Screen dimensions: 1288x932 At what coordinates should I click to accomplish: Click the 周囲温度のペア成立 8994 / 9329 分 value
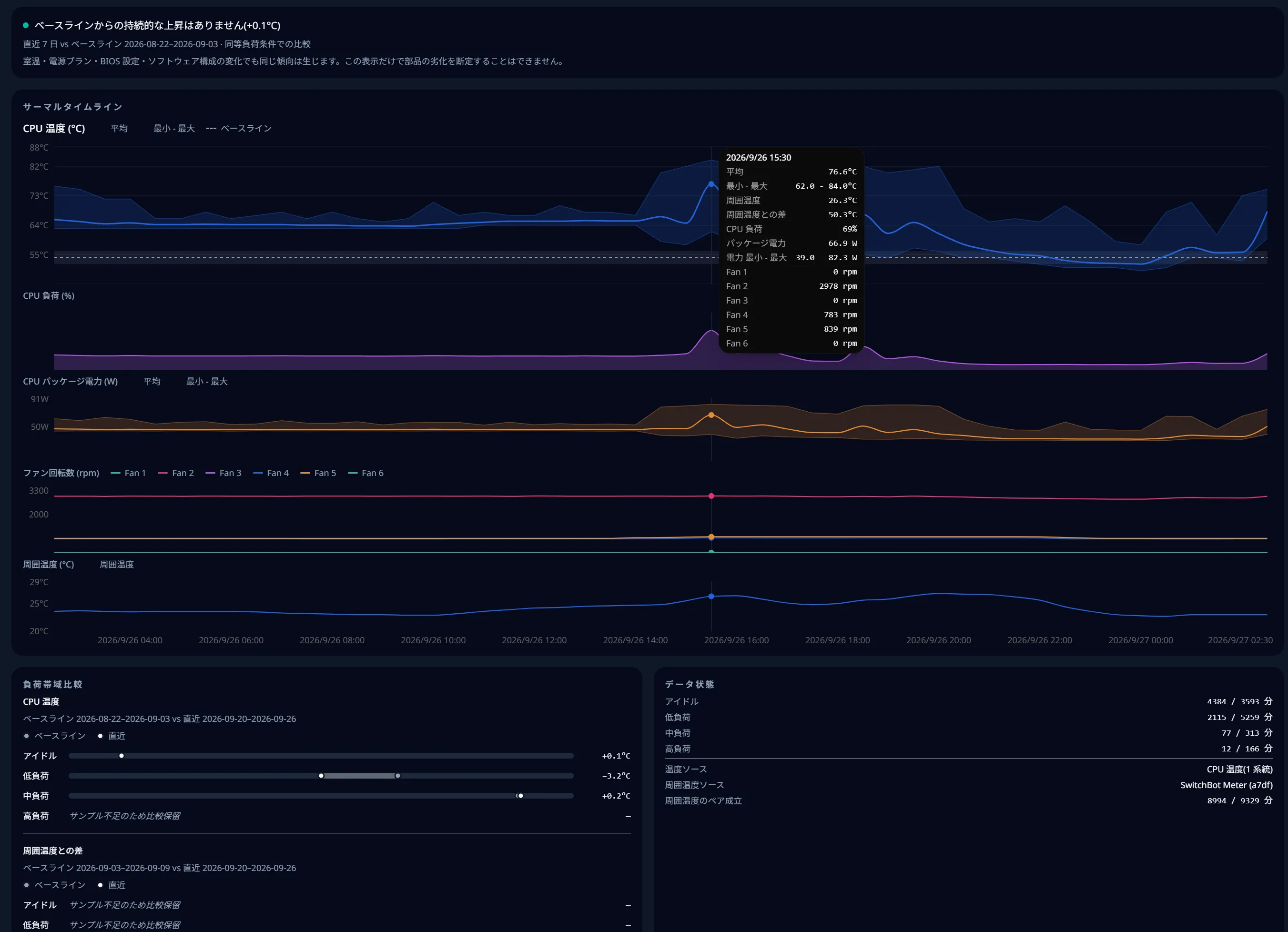click(x=1240, y=801)
